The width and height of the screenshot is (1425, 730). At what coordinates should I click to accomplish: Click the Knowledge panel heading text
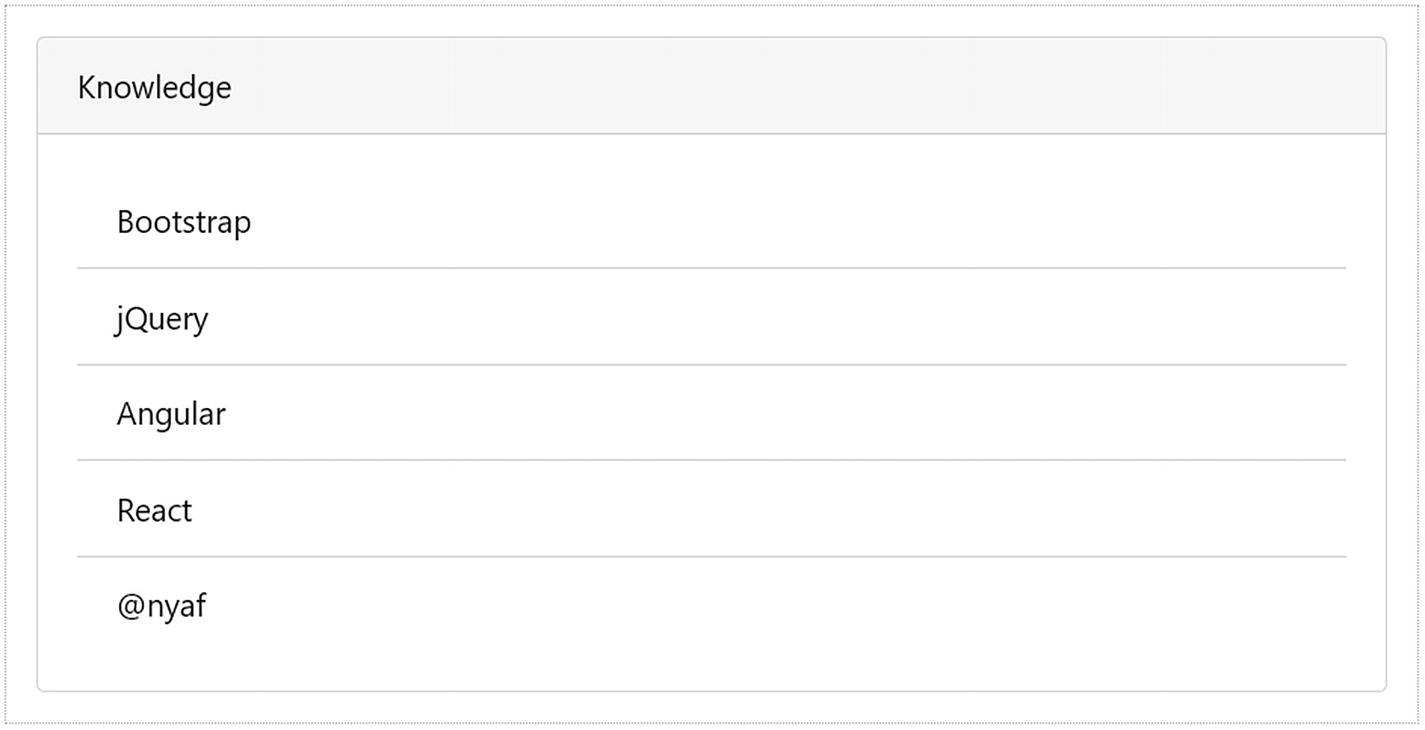pos(154,88)
